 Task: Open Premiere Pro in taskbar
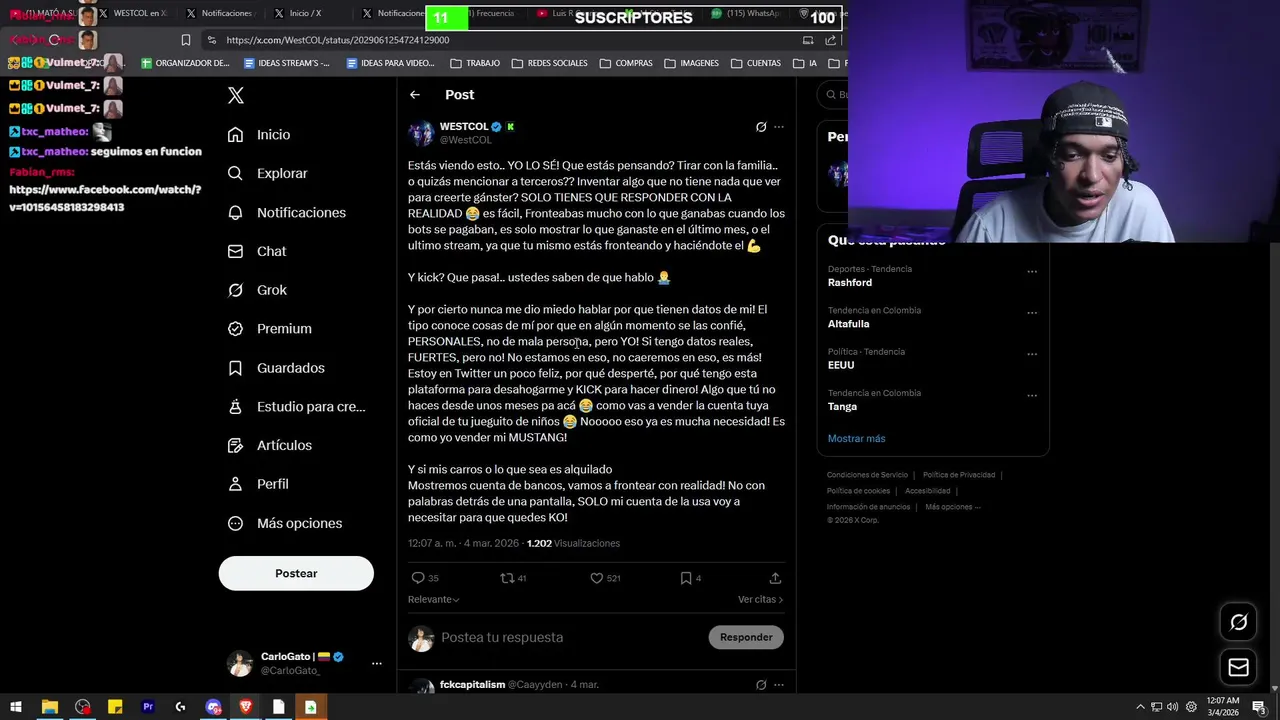click(148, 707)
